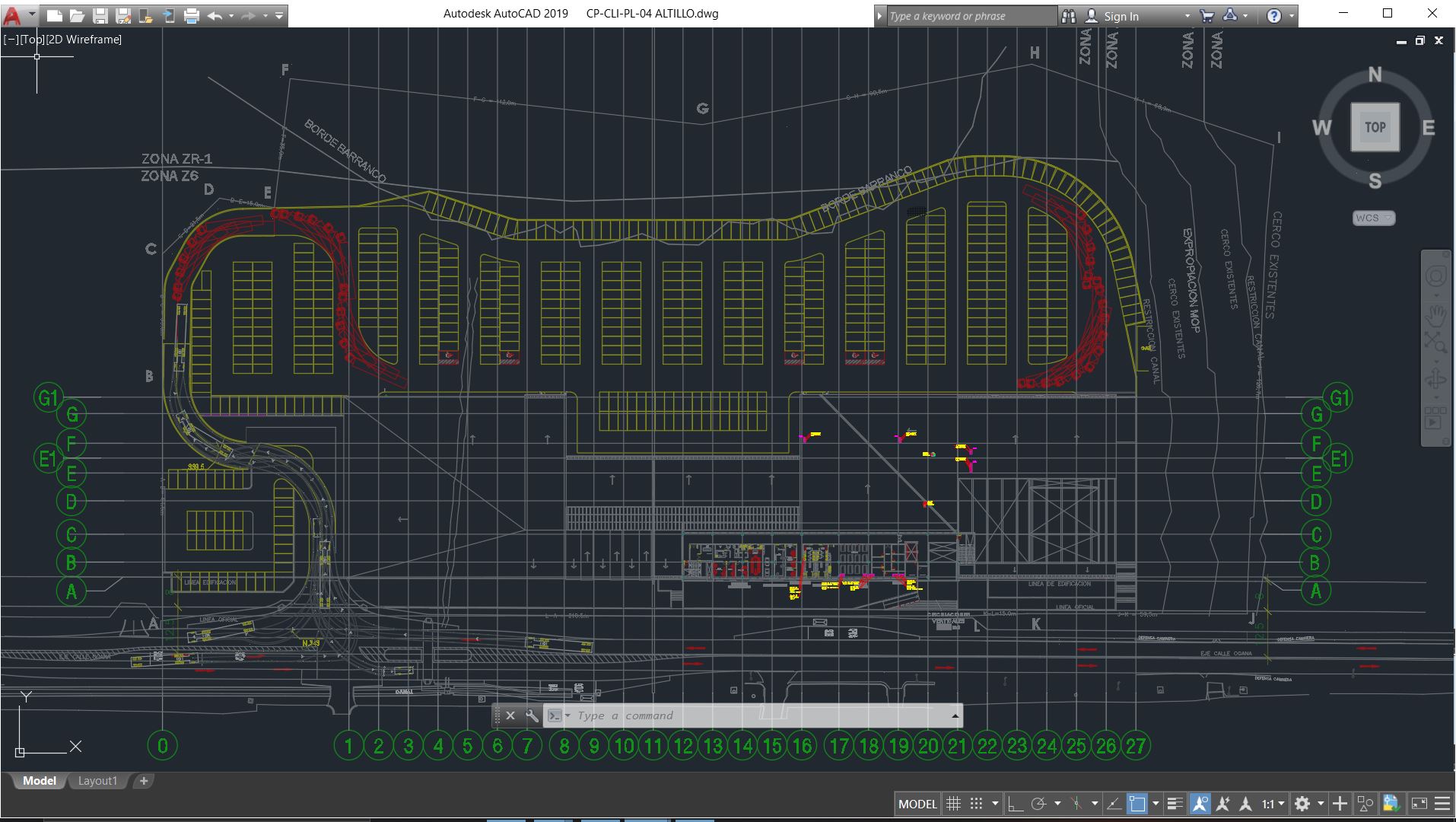Toggle the drawing grid display
The width and height of the screenshot is (1456, 822).
[953, 804]
